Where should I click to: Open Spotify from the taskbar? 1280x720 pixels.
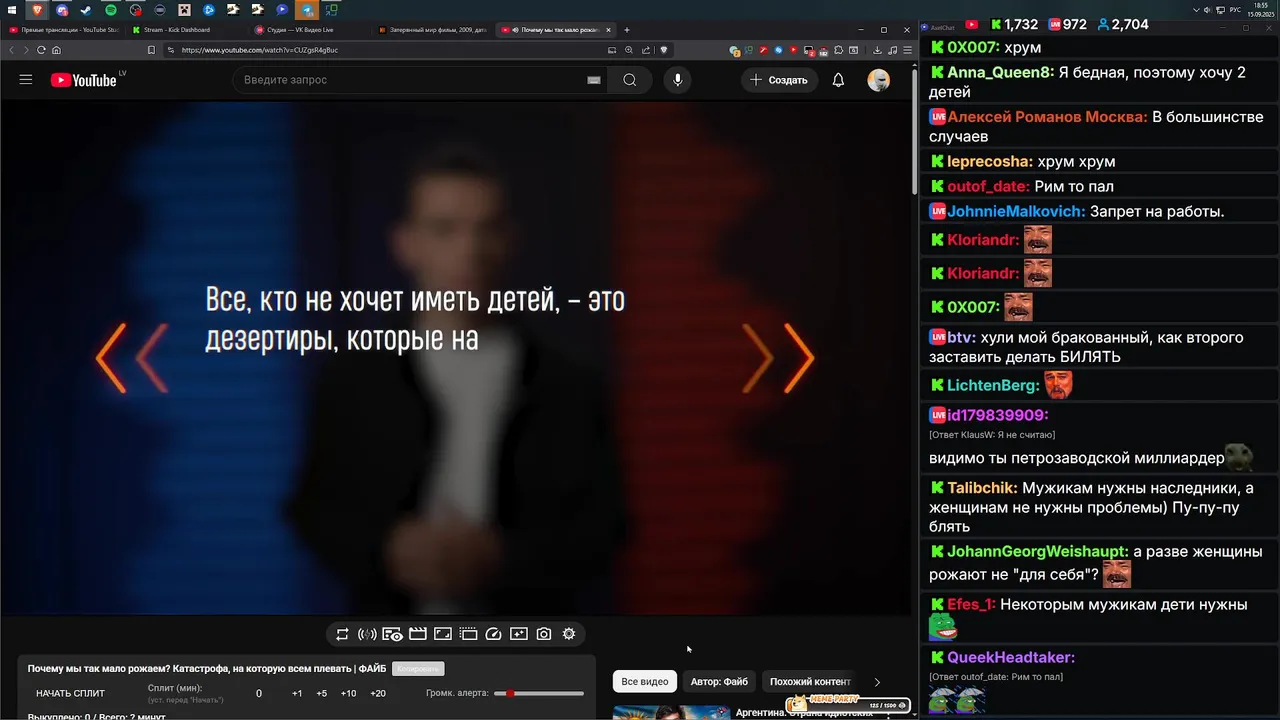[110, 10]
